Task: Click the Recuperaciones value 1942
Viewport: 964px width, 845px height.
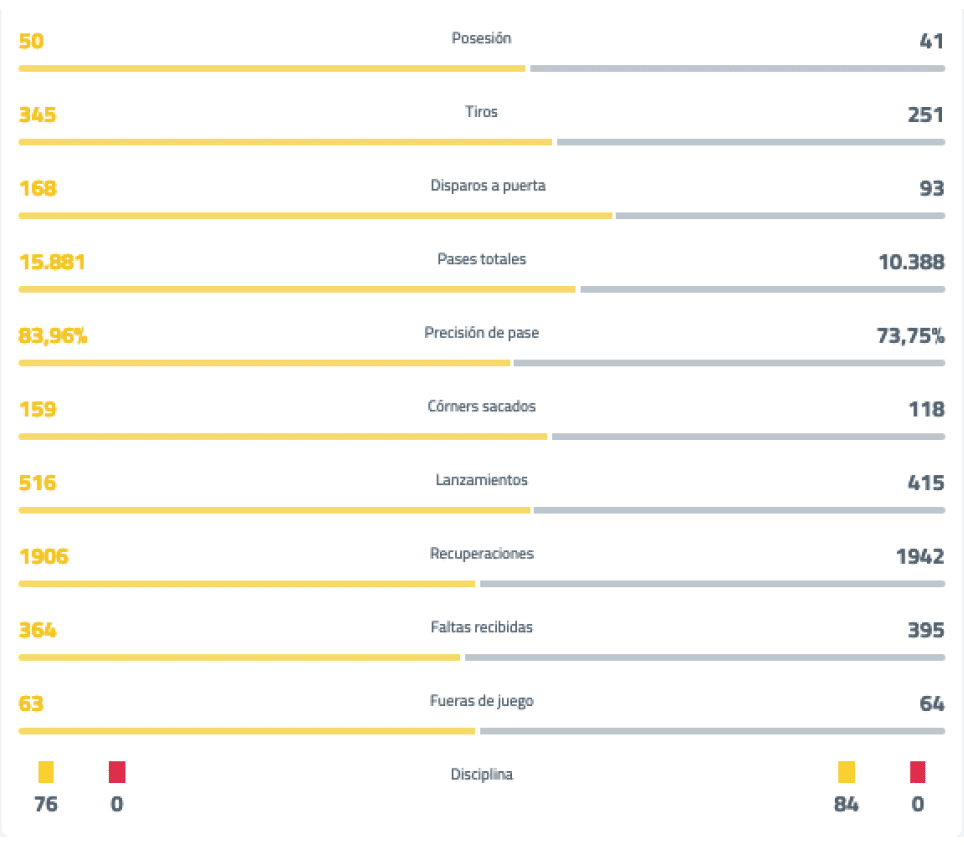Action: point(920,557)
